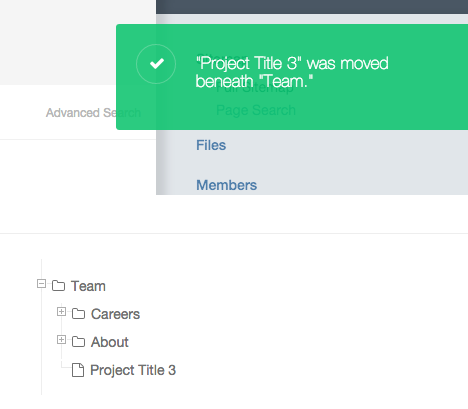Select the Project Title 3 page label
The width and height of the screenshot is (468, 409).
[133, 370]
